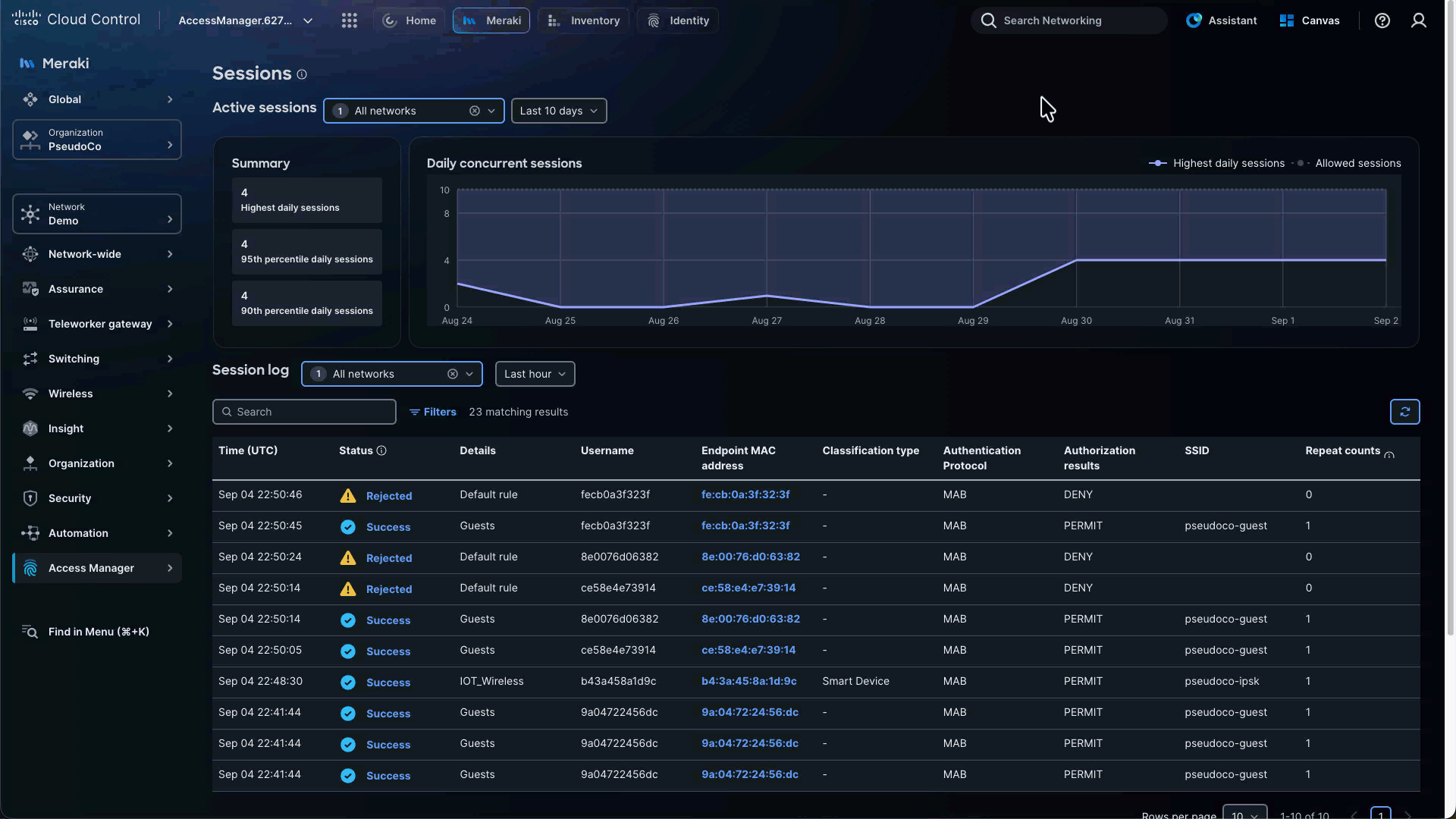Expand the Network Demo selector
This screenshot has width=1456, height=819.
pos(97,214)
